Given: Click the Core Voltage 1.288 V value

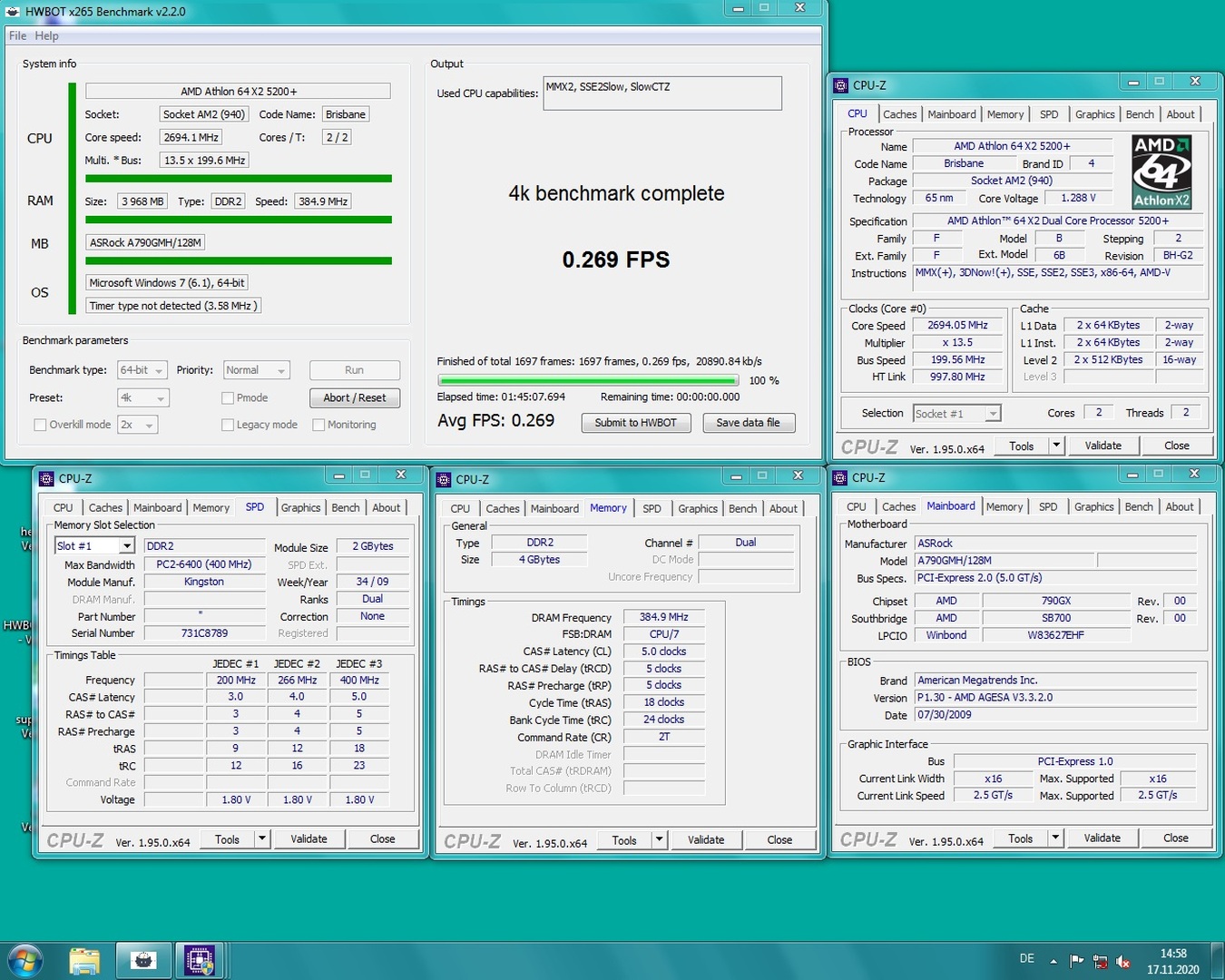Looking at the screenshot, I should pos(1079,198).
